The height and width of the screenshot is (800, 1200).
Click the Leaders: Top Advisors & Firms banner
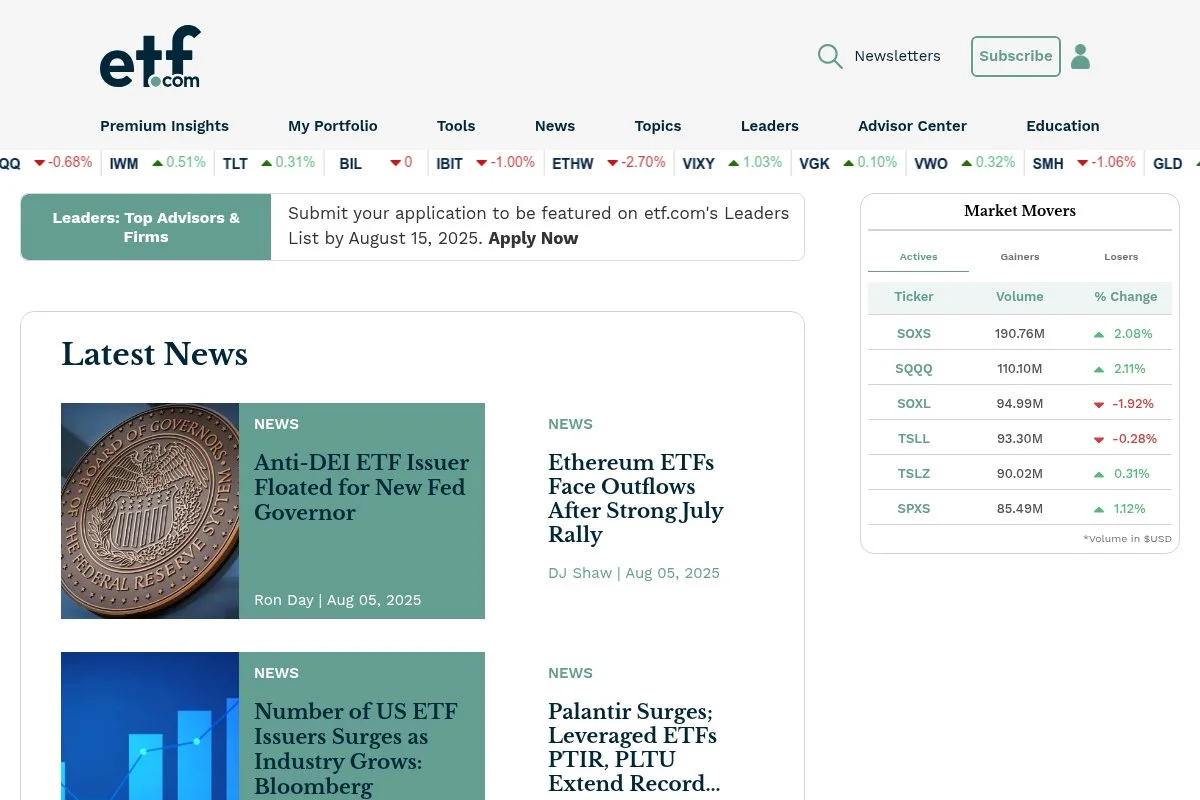coord(146,227)
